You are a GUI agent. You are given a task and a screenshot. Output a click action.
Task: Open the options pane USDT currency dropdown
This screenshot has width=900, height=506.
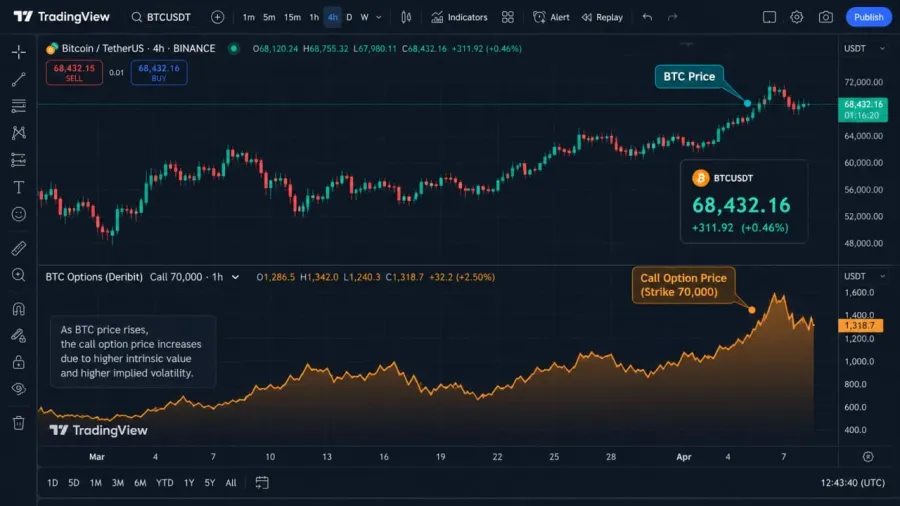[x=864, y=277]
